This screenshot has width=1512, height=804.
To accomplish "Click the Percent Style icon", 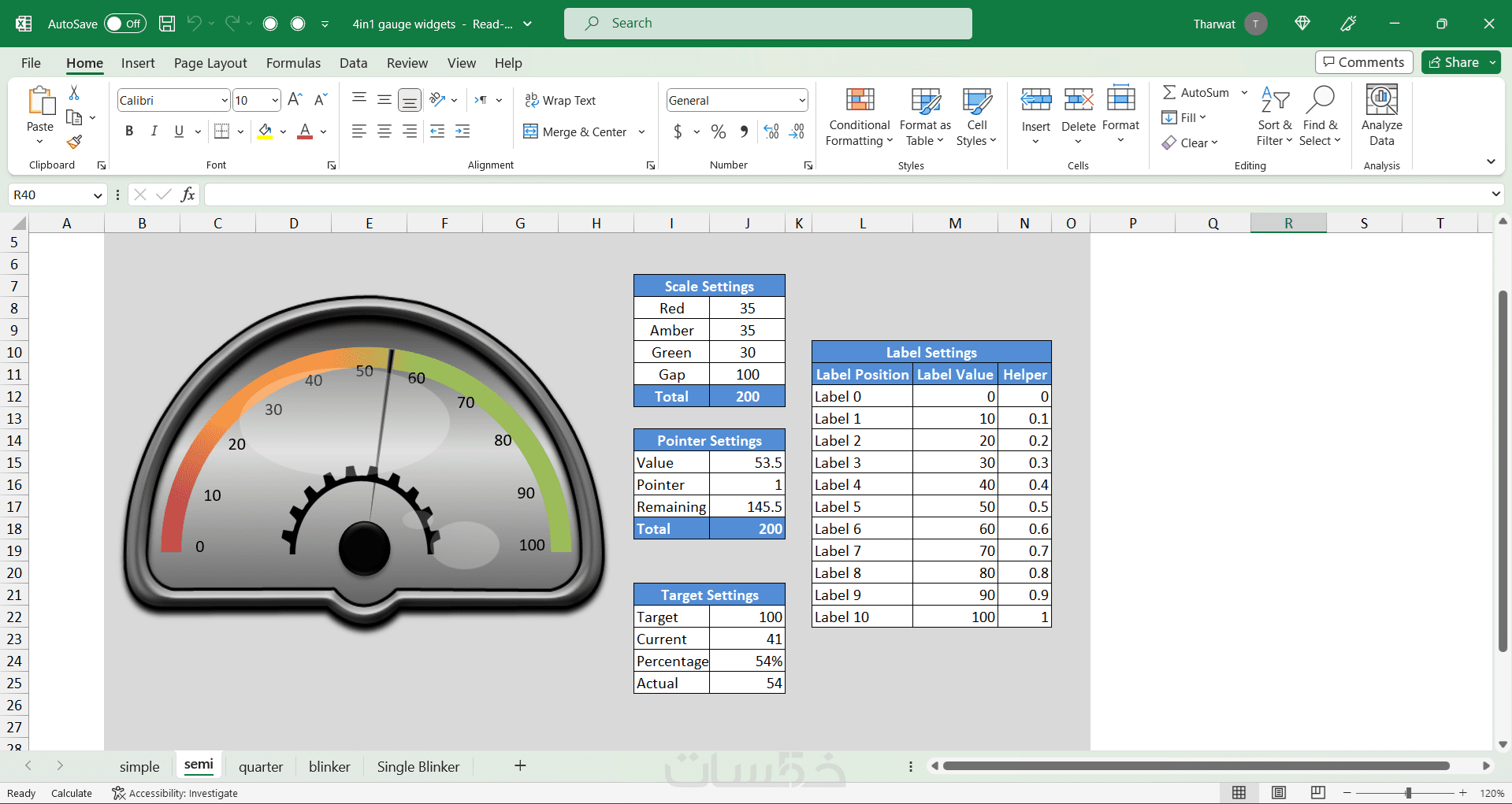I will 718,132.
